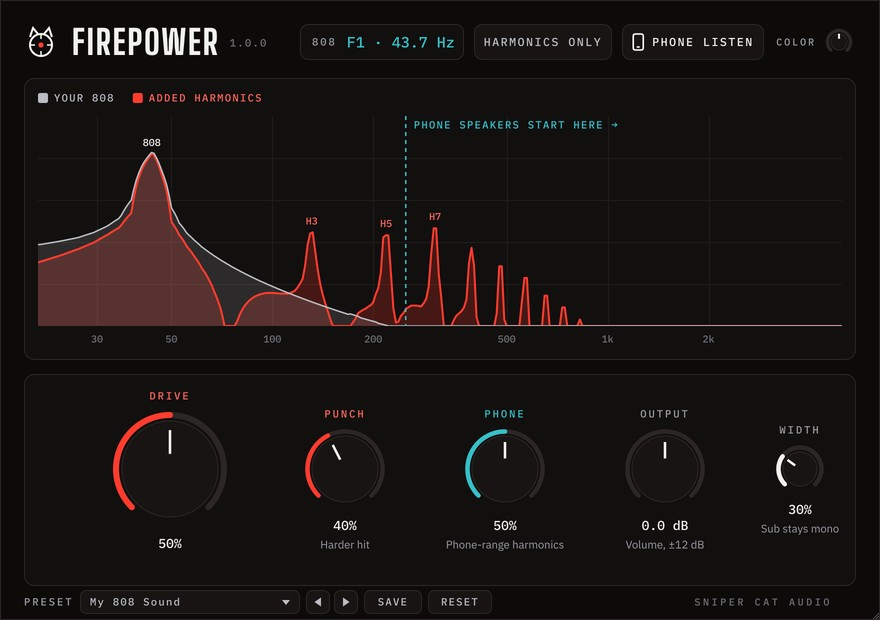
Task: Click the 500 frequency axis label
Action: [x=506, y=339]
